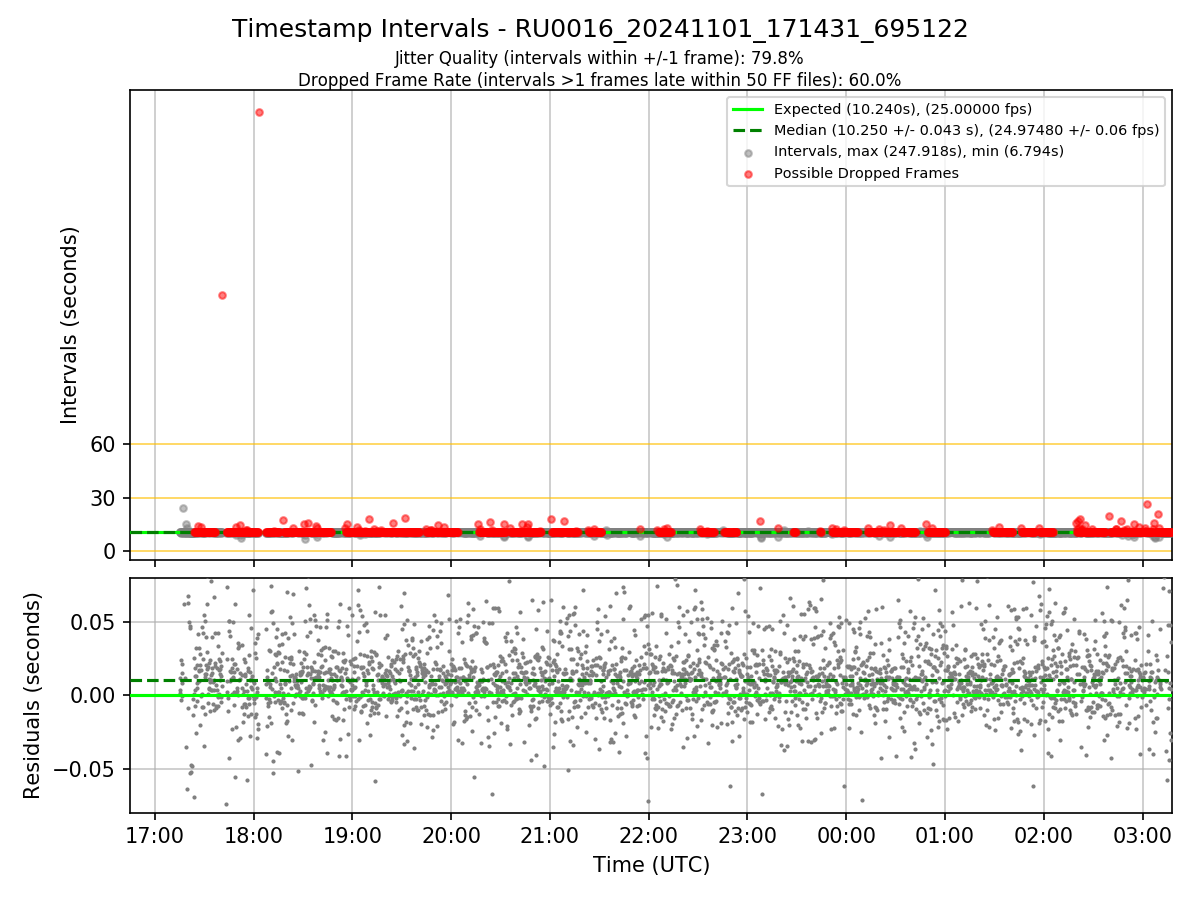This screenshot has height=900, width=1200.
Task: Click the highest red outlier point near 18:00
Action: click(259, 112)
